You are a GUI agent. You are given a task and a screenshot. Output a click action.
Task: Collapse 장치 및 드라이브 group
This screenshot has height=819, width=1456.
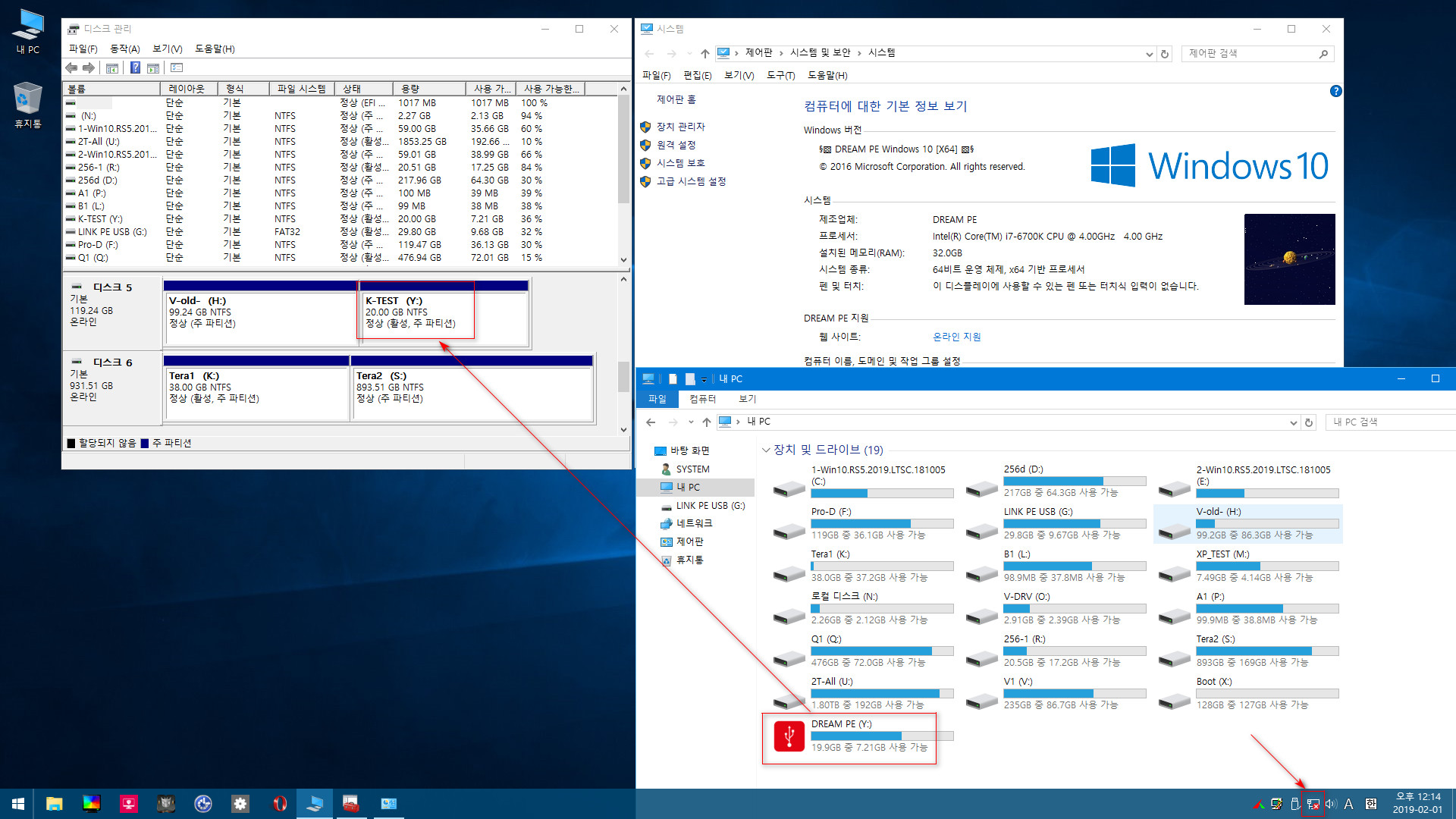766,450
